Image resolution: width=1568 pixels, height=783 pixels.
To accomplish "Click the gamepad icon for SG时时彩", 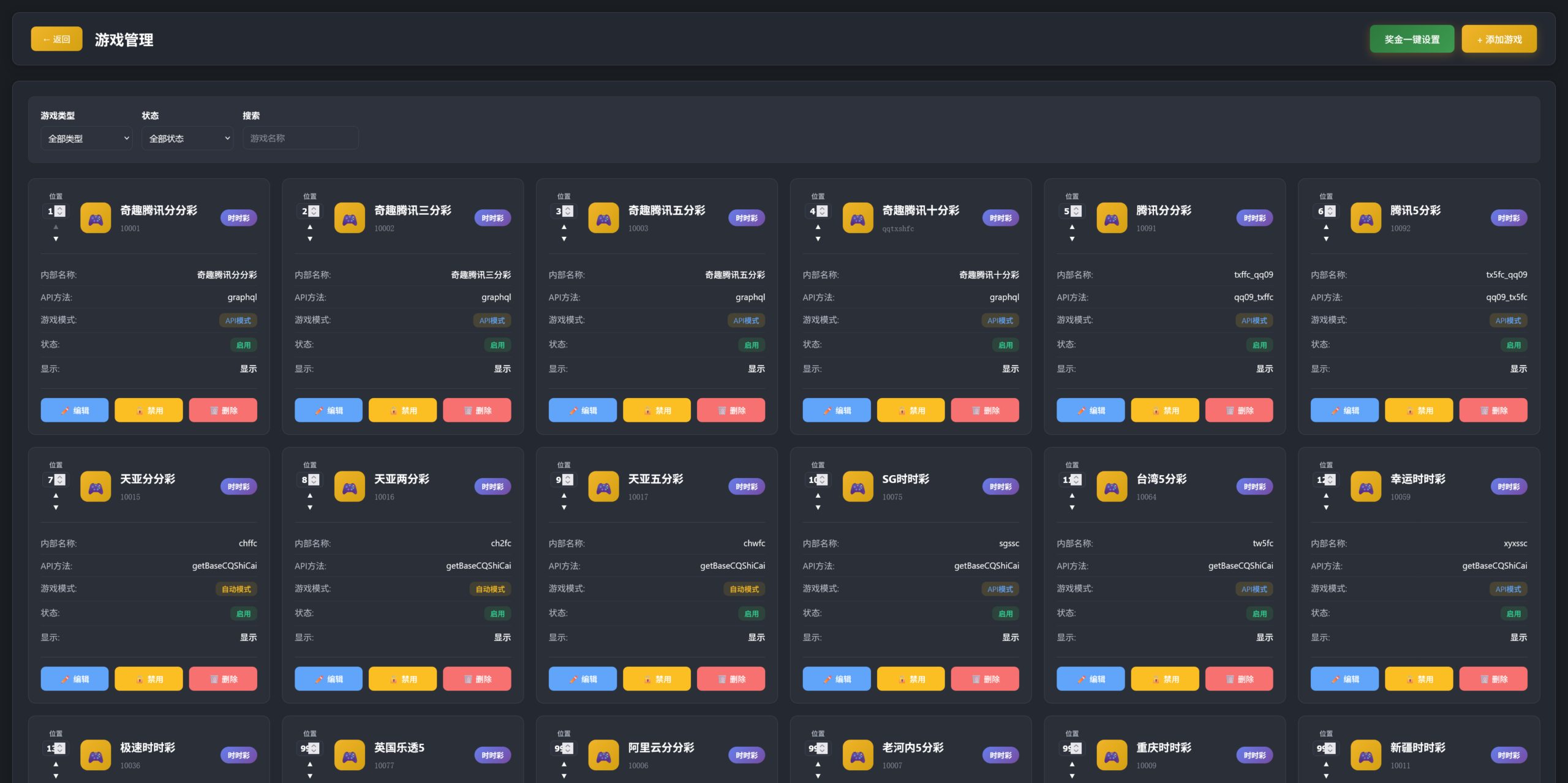I will pyautogui.click(x=858, y=487).
